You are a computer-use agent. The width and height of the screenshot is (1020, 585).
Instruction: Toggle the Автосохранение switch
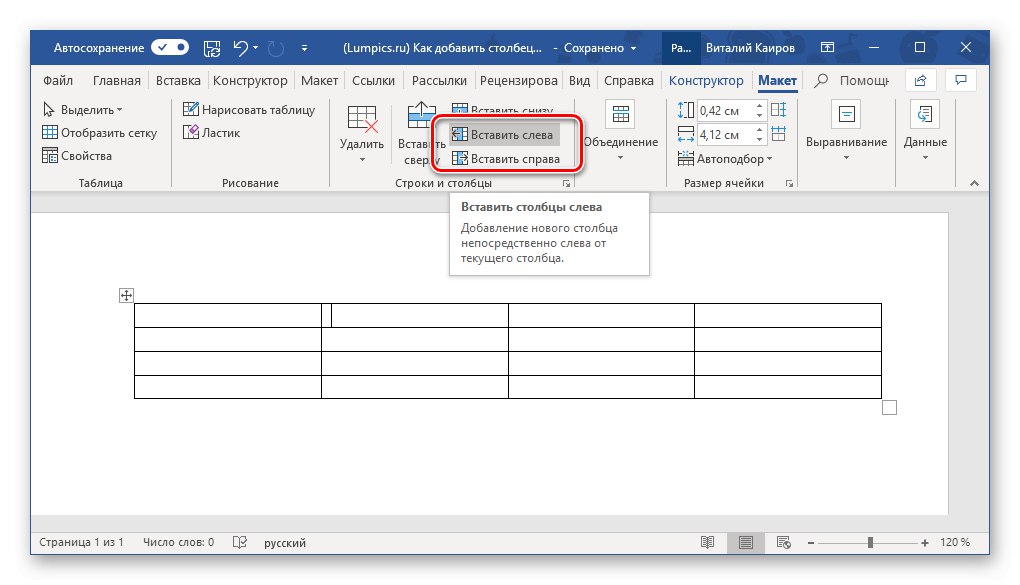coord(171,48)
